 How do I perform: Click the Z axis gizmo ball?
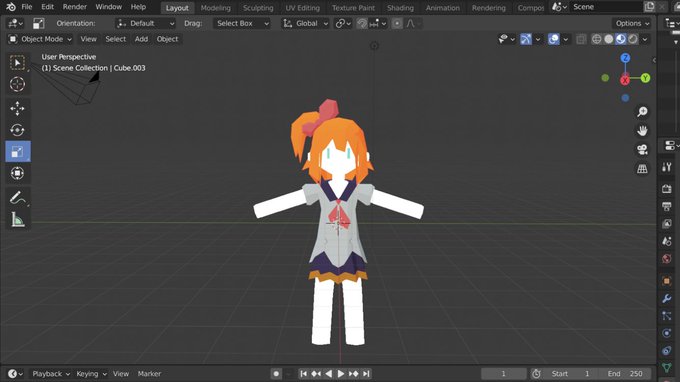tap(625, 58)
